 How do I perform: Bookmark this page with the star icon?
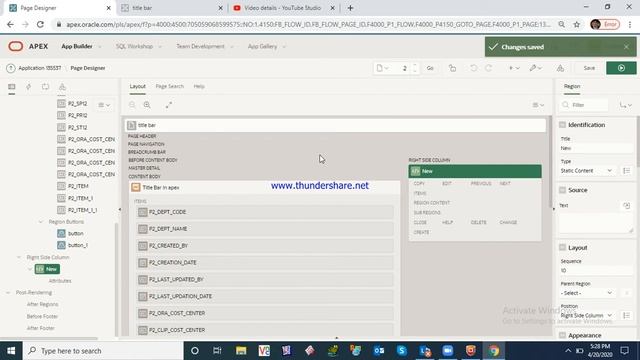(576, 24)
